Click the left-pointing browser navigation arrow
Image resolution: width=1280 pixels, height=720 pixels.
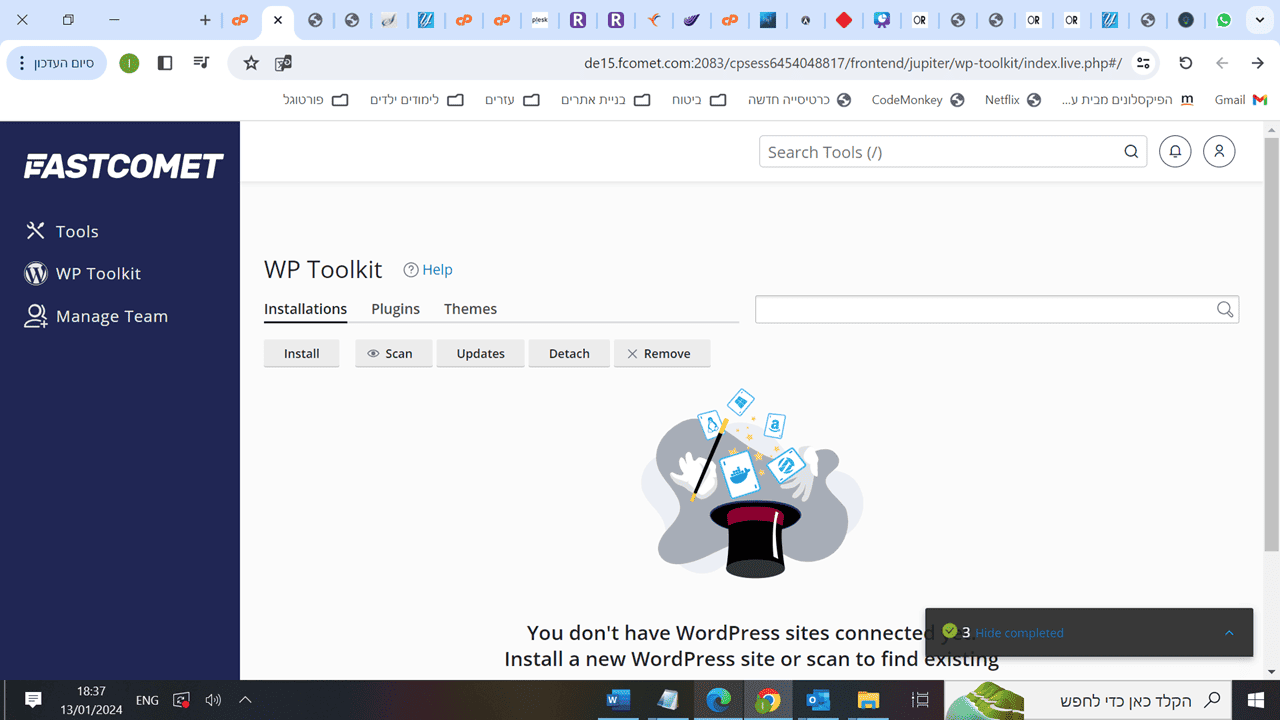click(x=1222, y=63)
